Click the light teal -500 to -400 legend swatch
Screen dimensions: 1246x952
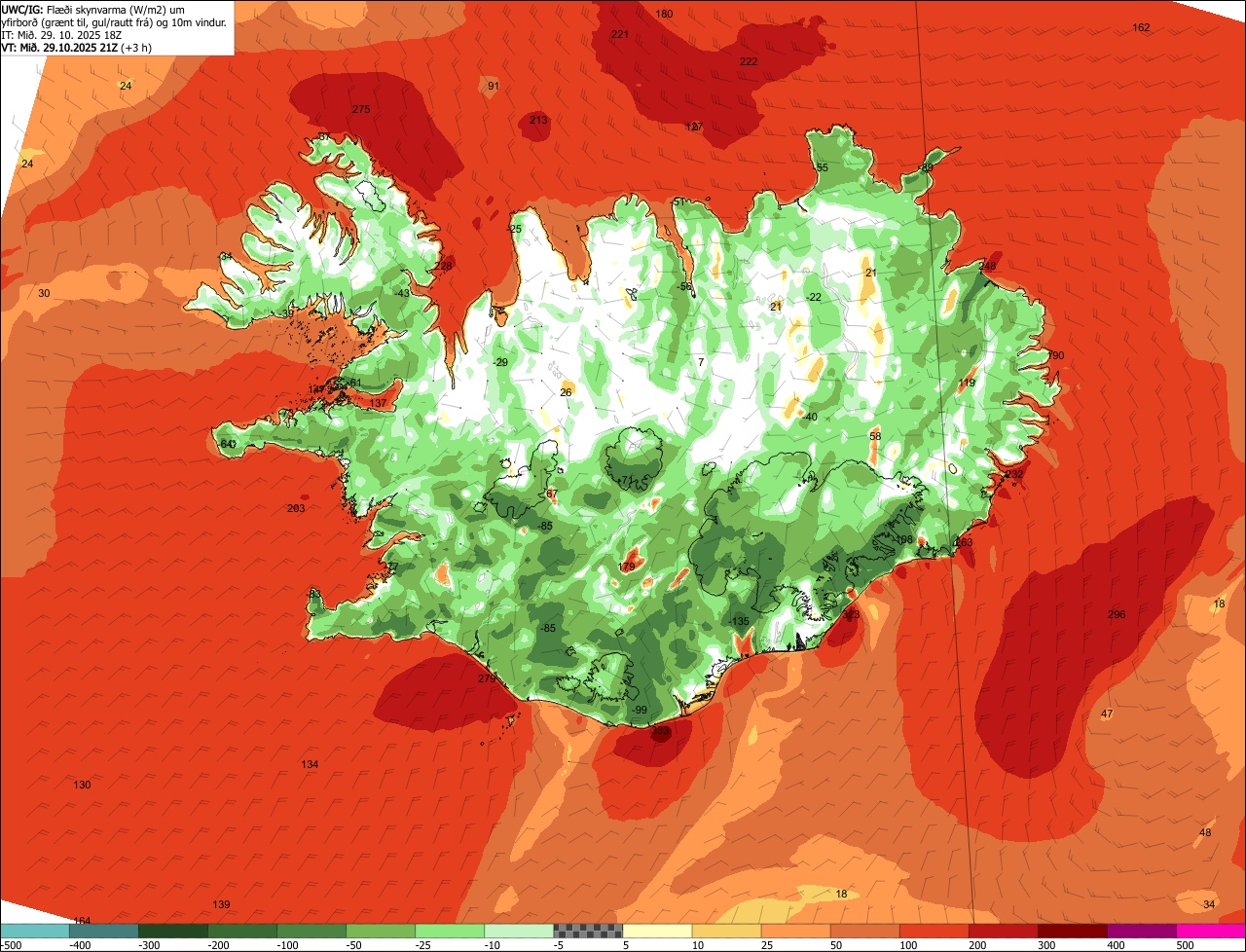tap(34, 931)
